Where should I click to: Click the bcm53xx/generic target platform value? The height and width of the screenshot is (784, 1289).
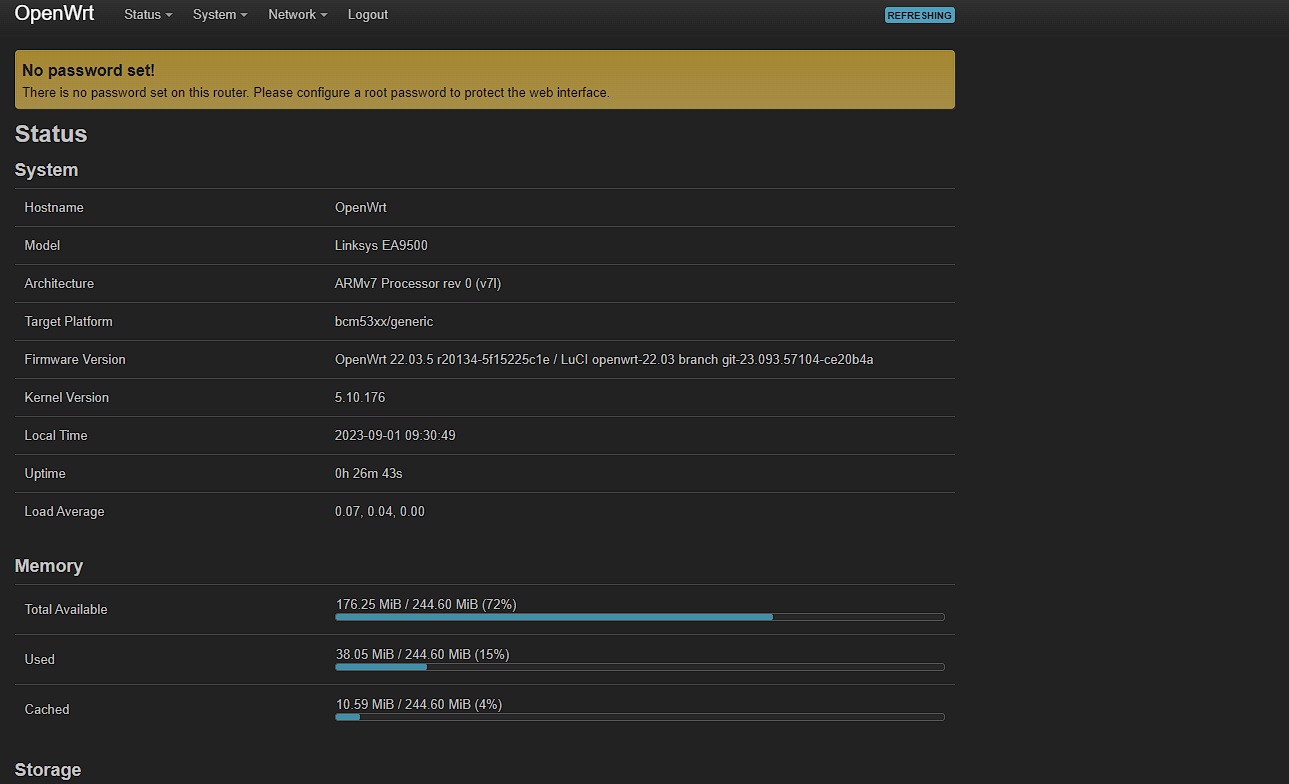tap(384, 322)
